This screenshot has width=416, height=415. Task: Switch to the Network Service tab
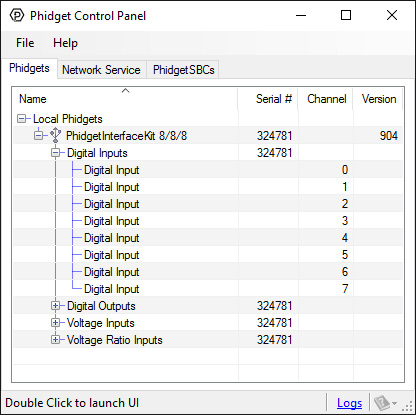point(101,70)
